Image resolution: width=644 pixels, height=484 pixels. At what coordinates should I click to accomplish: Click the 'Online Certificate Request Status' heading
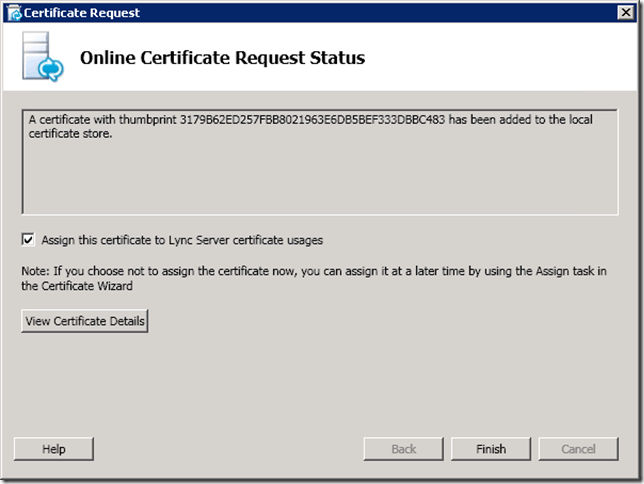222,58
